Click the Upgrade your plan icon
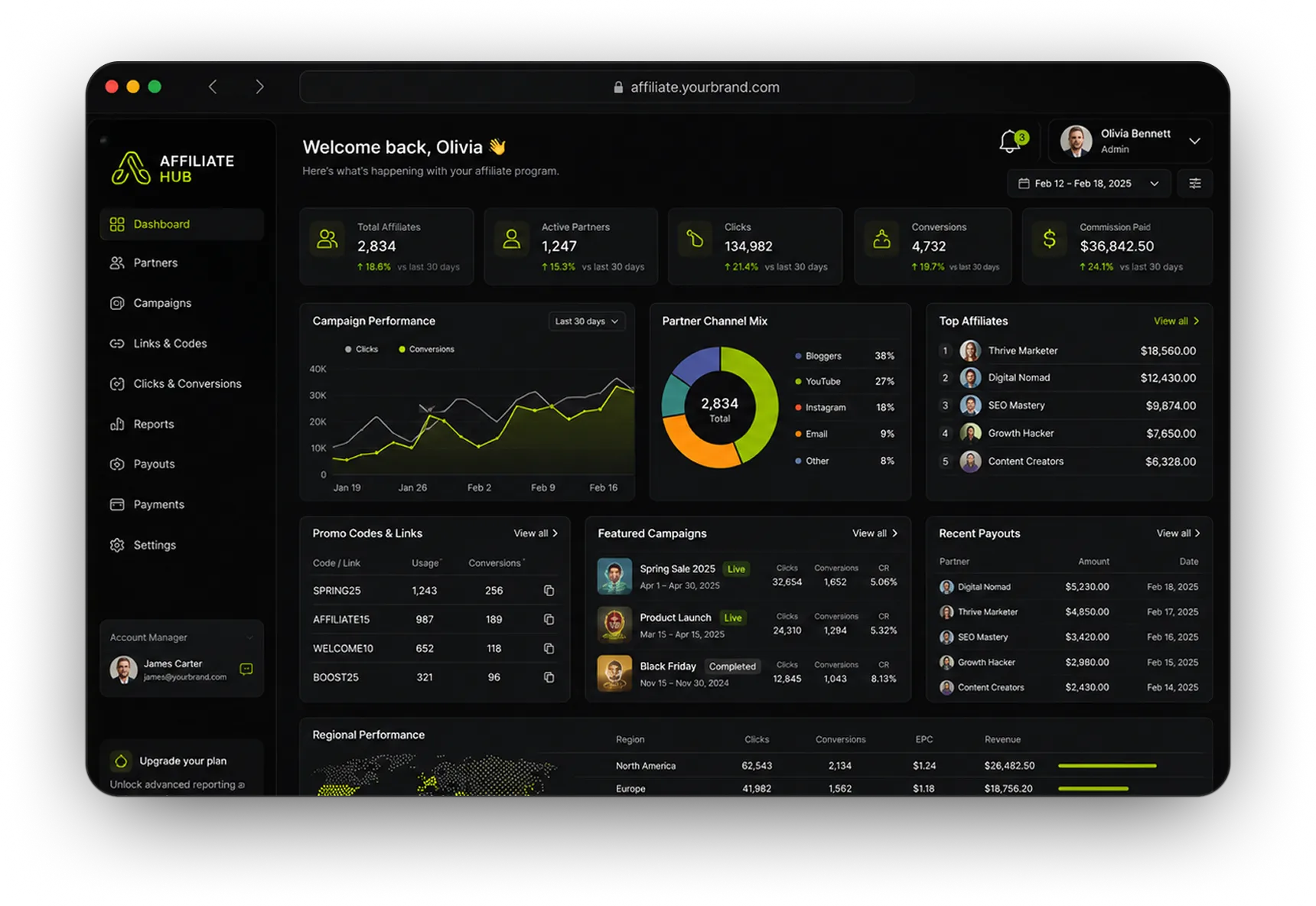Viewport: 1316px width, 906px height. click(121, 761)
